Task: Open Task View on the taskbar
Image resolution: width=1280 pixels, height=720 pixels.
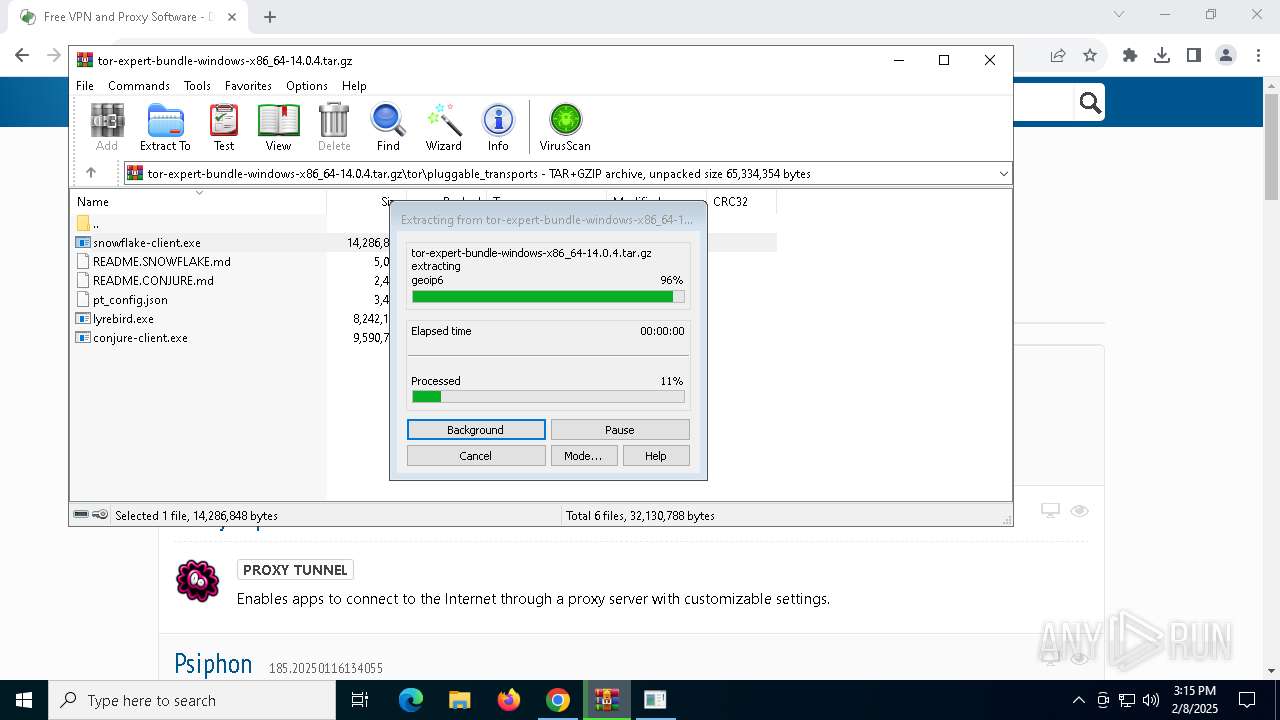Action: coord(360,700)
